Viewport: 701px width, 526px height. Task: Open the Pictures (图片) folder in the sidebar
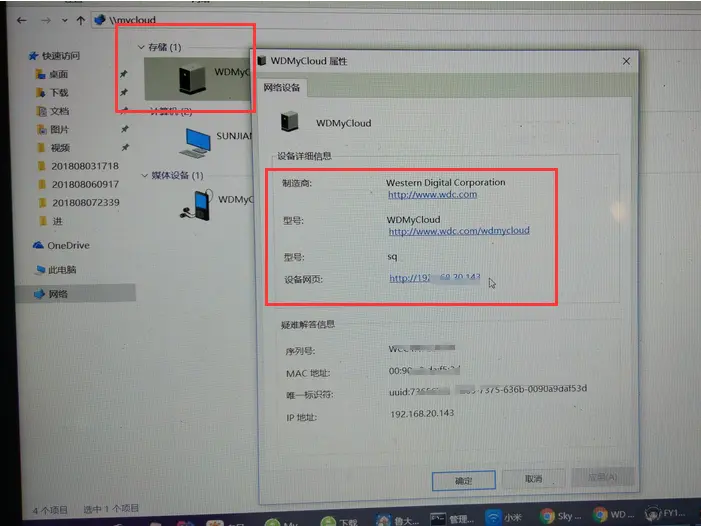coord(53,130)
